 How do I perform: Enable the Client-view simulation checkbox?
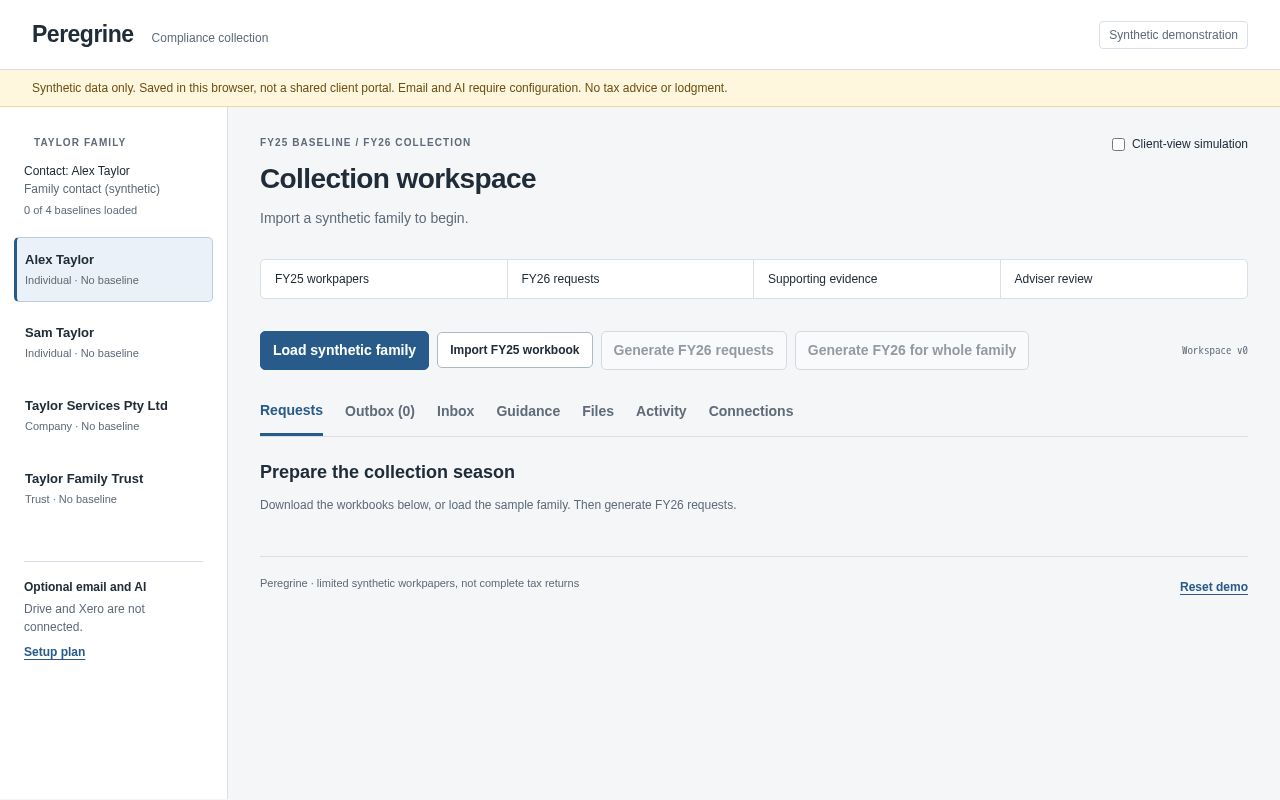coord(1118,144)
